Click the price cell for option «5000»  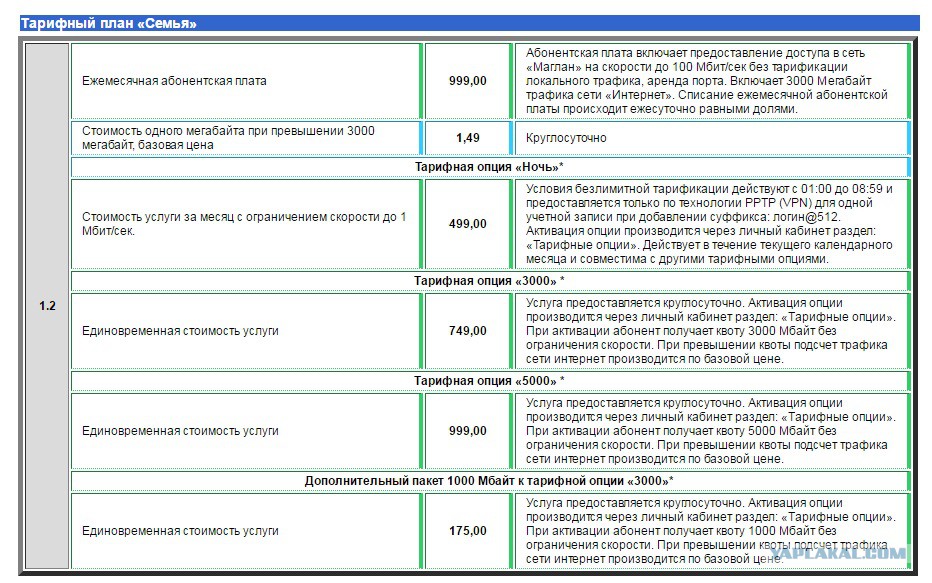click(468, 431)
